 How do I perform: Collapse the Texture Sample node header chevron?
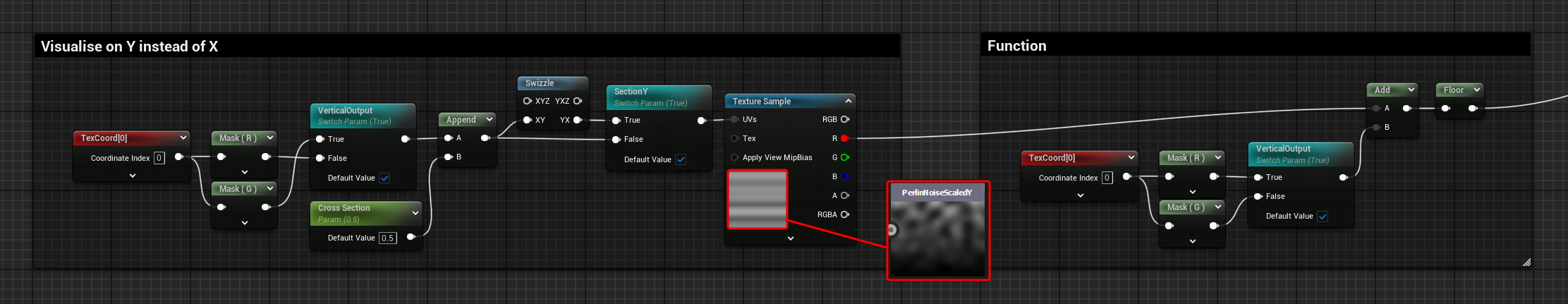pyautogui.click(x=849, y=101)
